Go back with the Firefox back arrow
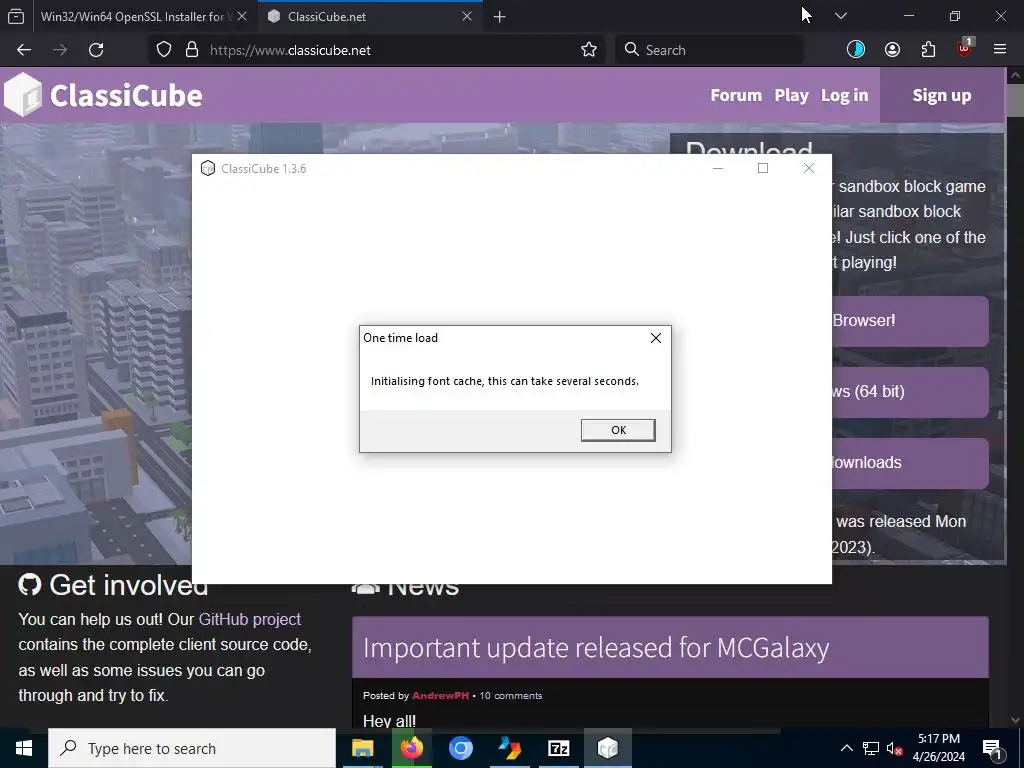The image size is (1024, 768). point(24,50)
